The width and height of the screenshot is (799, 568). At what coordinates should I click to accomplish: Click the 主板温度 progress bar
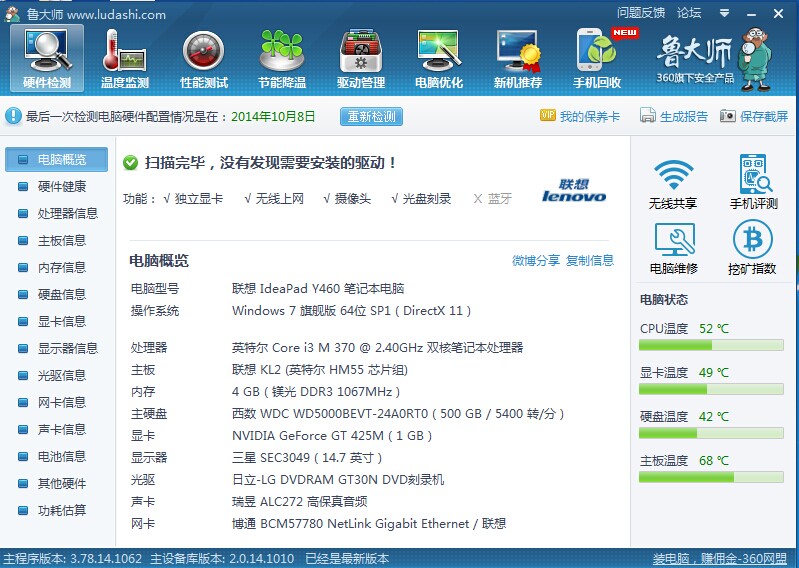pos(711,477)
